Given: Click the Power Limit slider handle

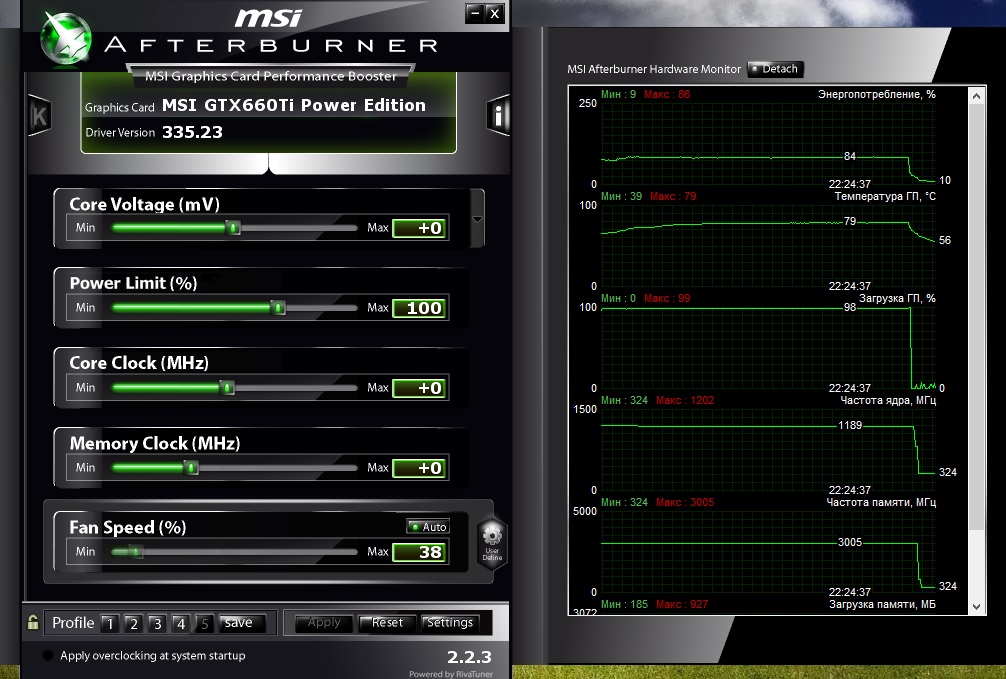Looking at the screenshot, I should pyautogui.click(x=279, y=308).
